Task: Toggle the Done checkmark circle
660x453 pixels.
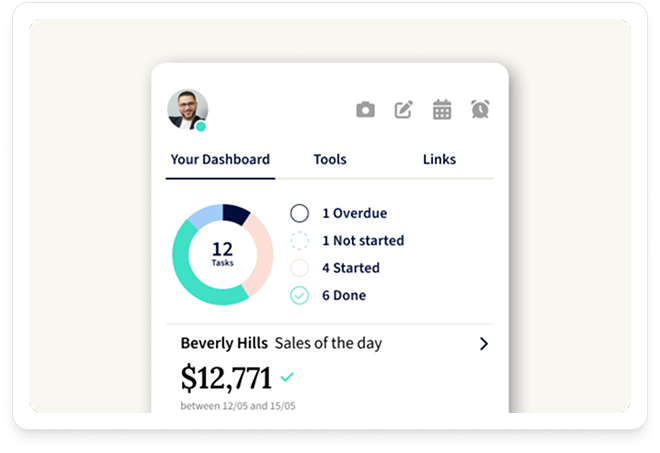Action: click(299, 295)
